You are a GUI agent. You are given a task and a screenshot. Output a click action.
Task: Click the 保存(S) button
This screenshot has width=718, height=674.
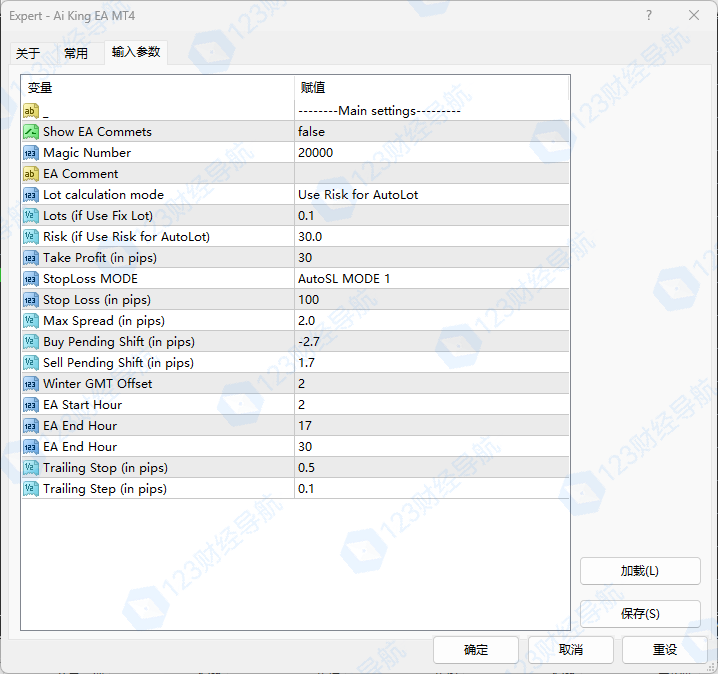640,614
